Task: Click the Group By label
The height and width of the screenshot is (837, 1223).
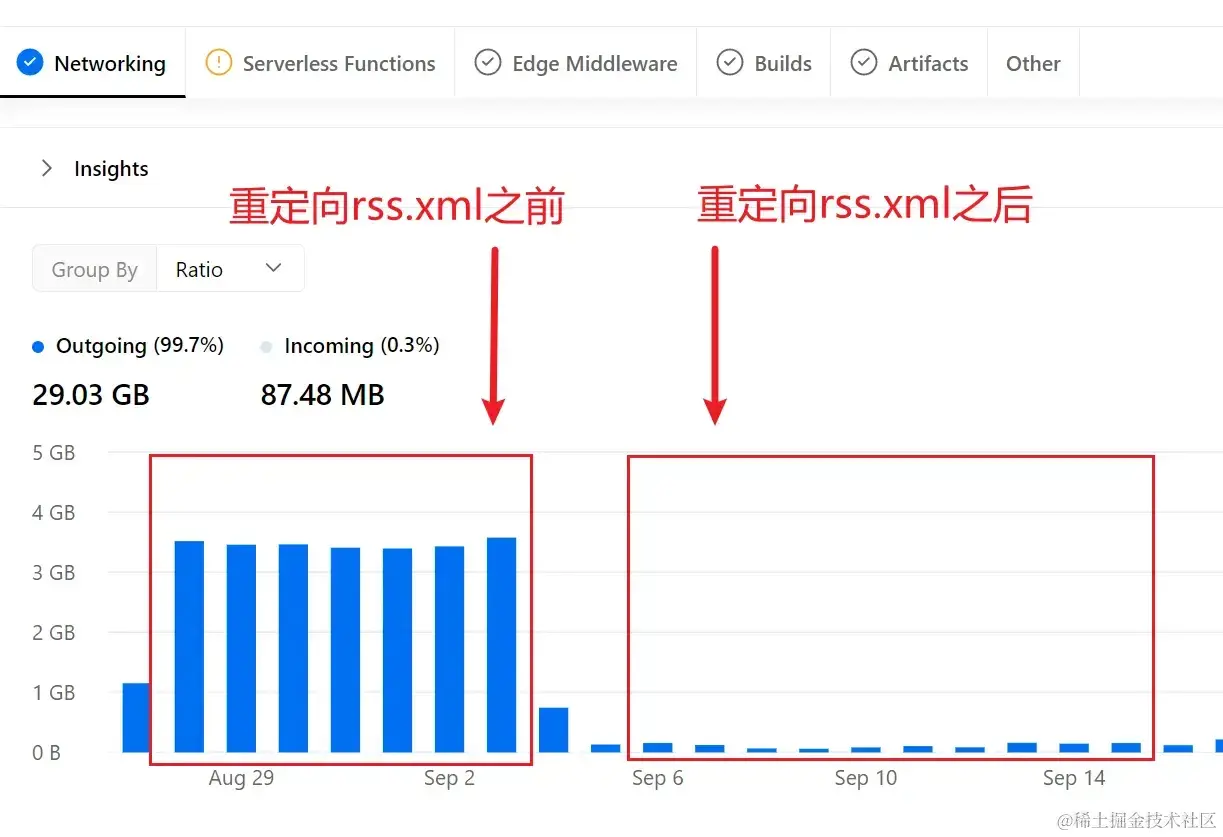Action: pyautogui.click(x=95, y=269)
